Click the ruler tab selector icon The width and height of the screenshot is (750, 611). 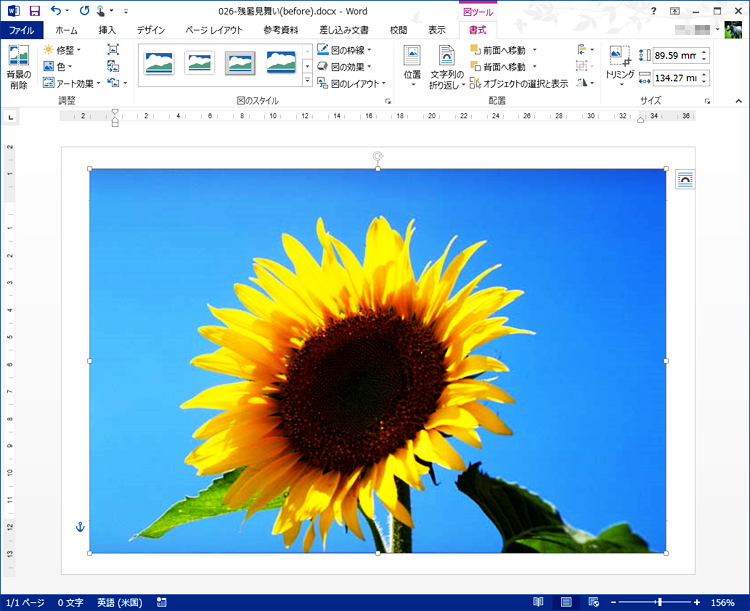click(x=11, y=117)
